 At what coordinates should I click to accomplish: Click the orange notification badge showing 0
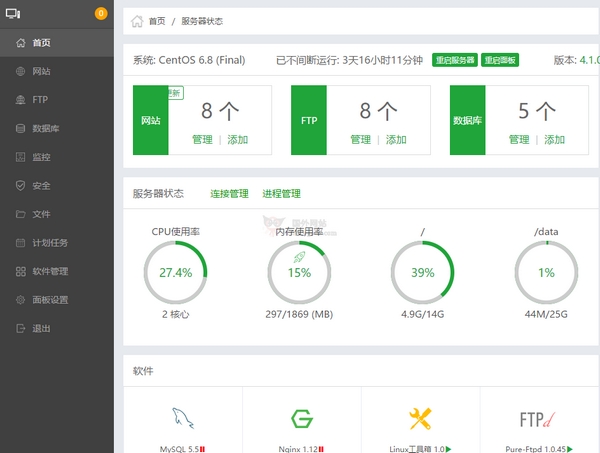tap(101, 14)
